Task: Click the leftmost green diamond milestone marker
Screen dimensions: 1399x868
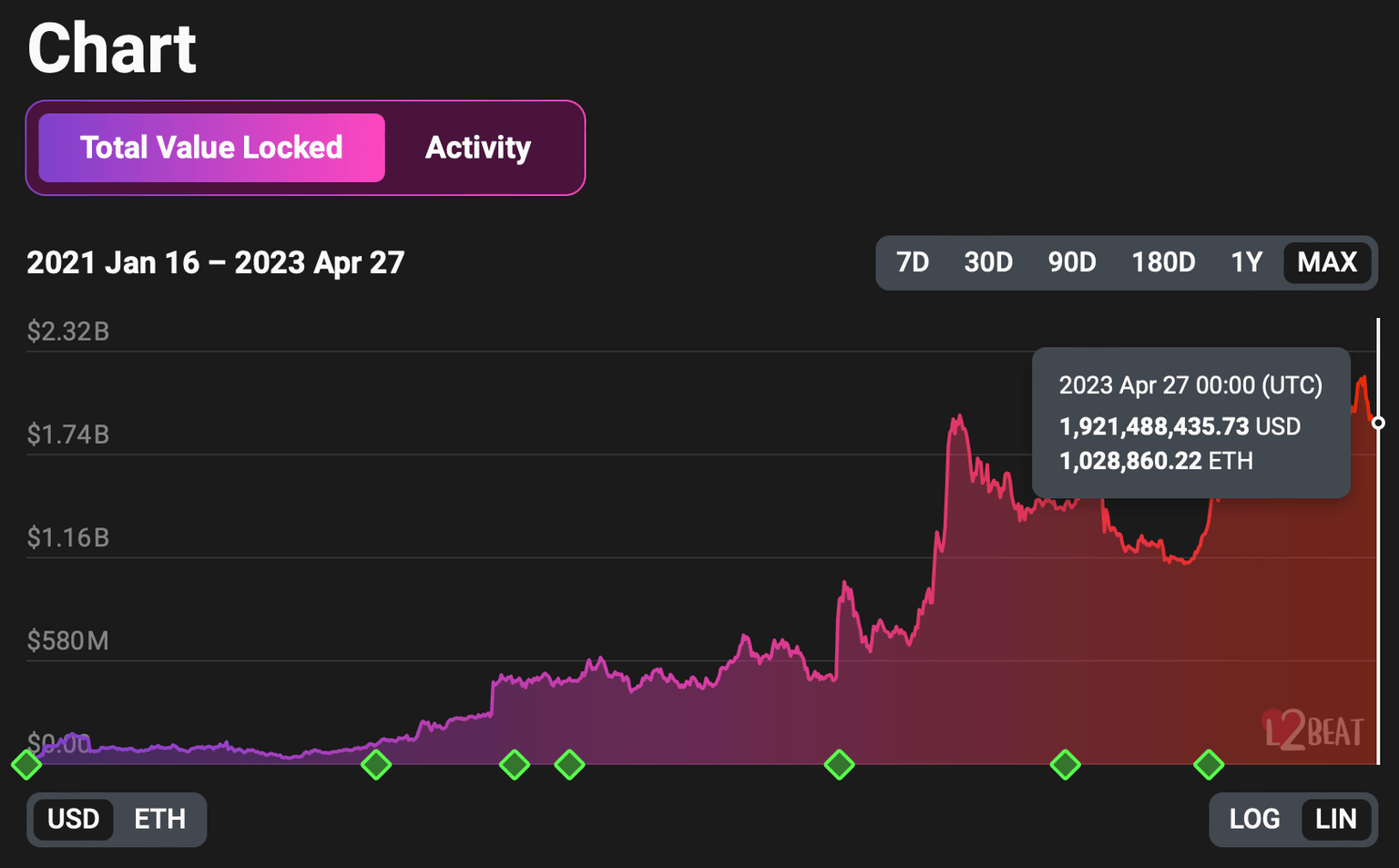Action: click(26, 764)
